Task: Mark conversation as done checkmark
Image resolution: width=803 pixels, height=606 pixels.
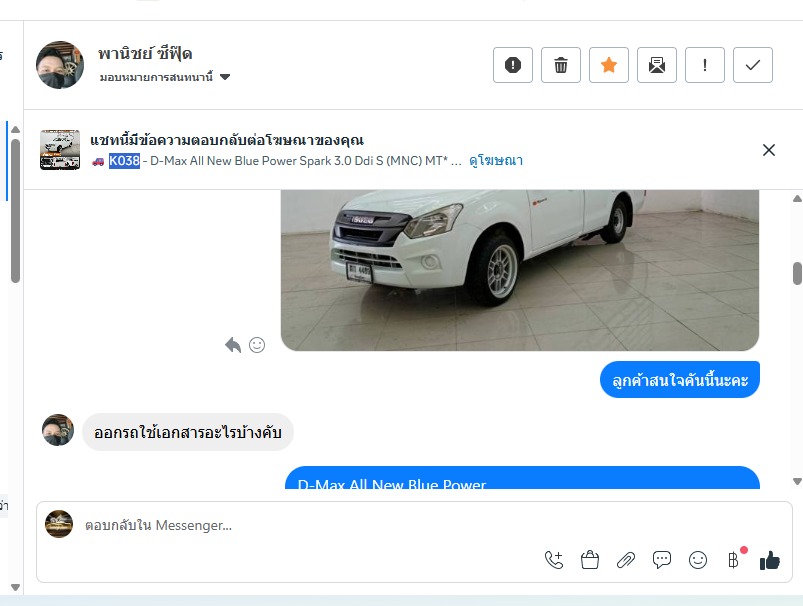Action: click(753, 65)
